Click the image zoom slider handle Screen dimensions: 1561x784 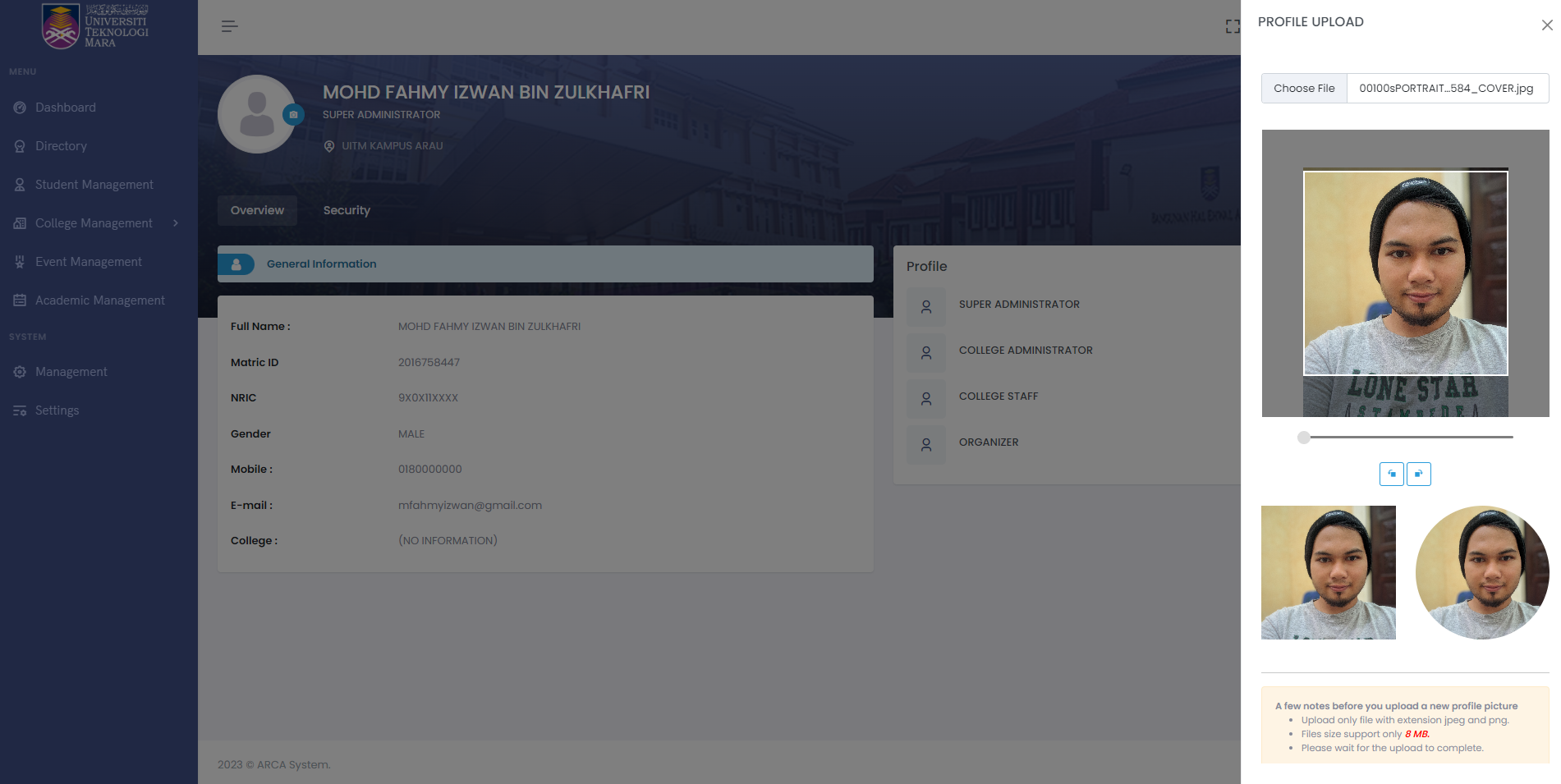[1304, 438]
